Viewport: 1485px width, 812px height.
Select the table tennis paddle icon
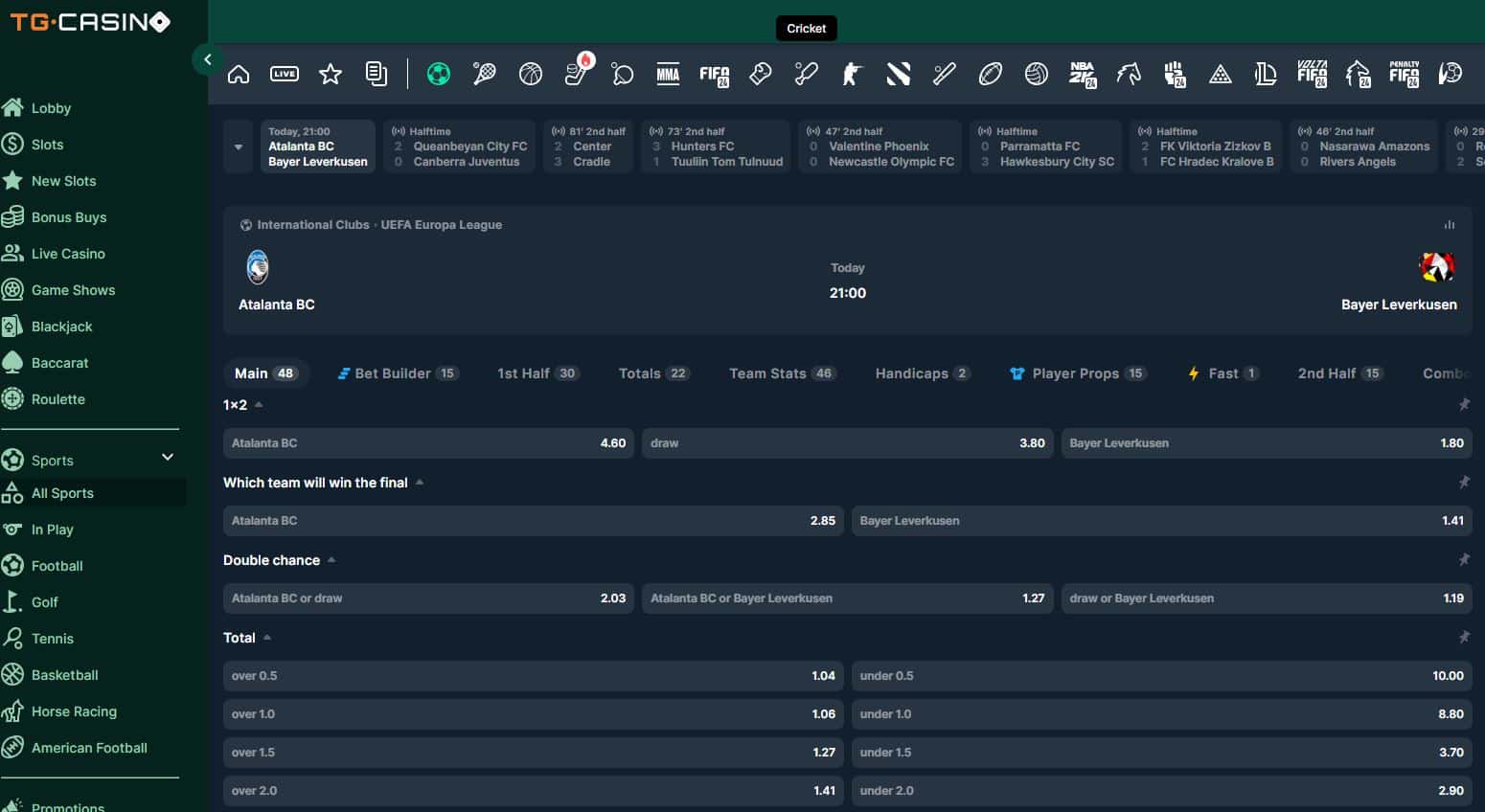click(x=623, y=74)
